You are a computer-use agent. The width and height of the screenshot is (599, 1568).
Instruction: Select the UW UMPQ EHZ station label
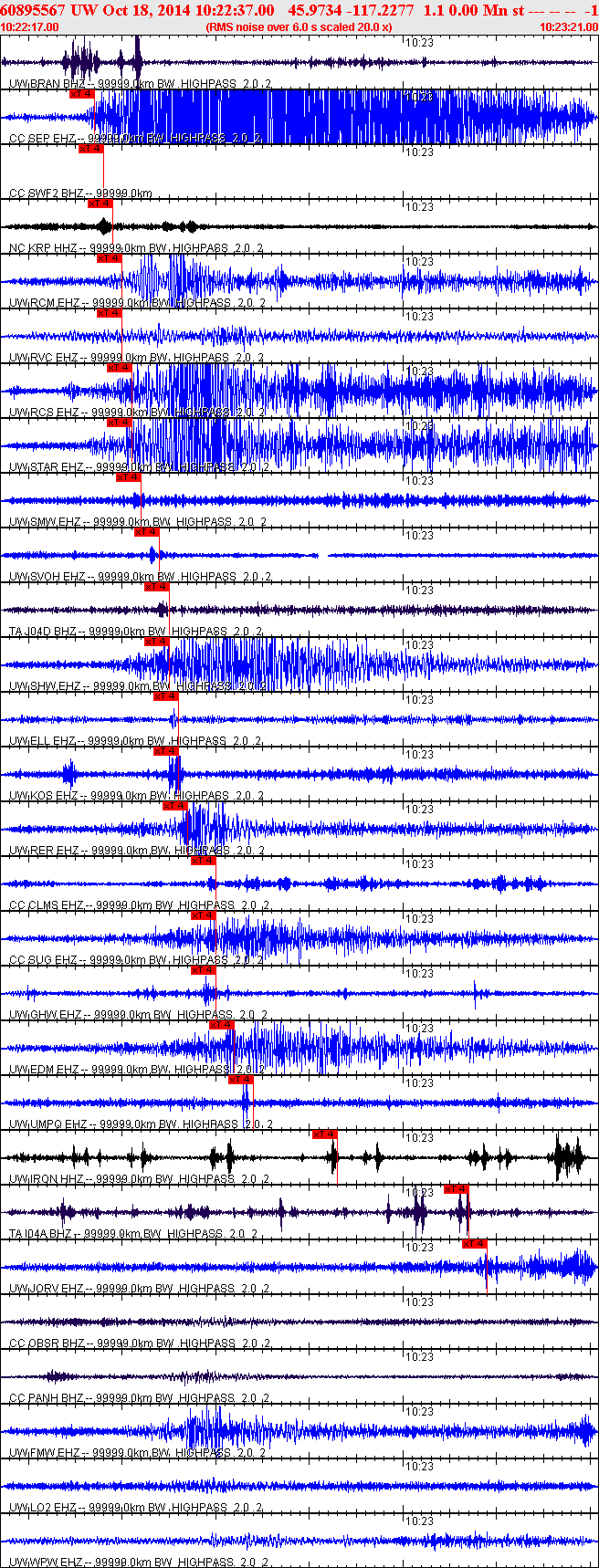point(141,1124)
